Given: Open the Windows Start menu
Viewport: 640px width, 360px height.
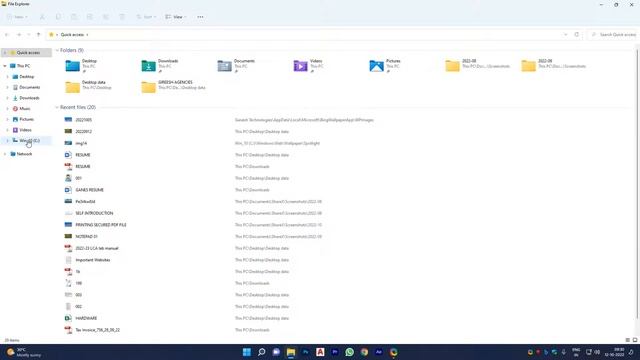Looking at the screenshot, I should 247,352.
